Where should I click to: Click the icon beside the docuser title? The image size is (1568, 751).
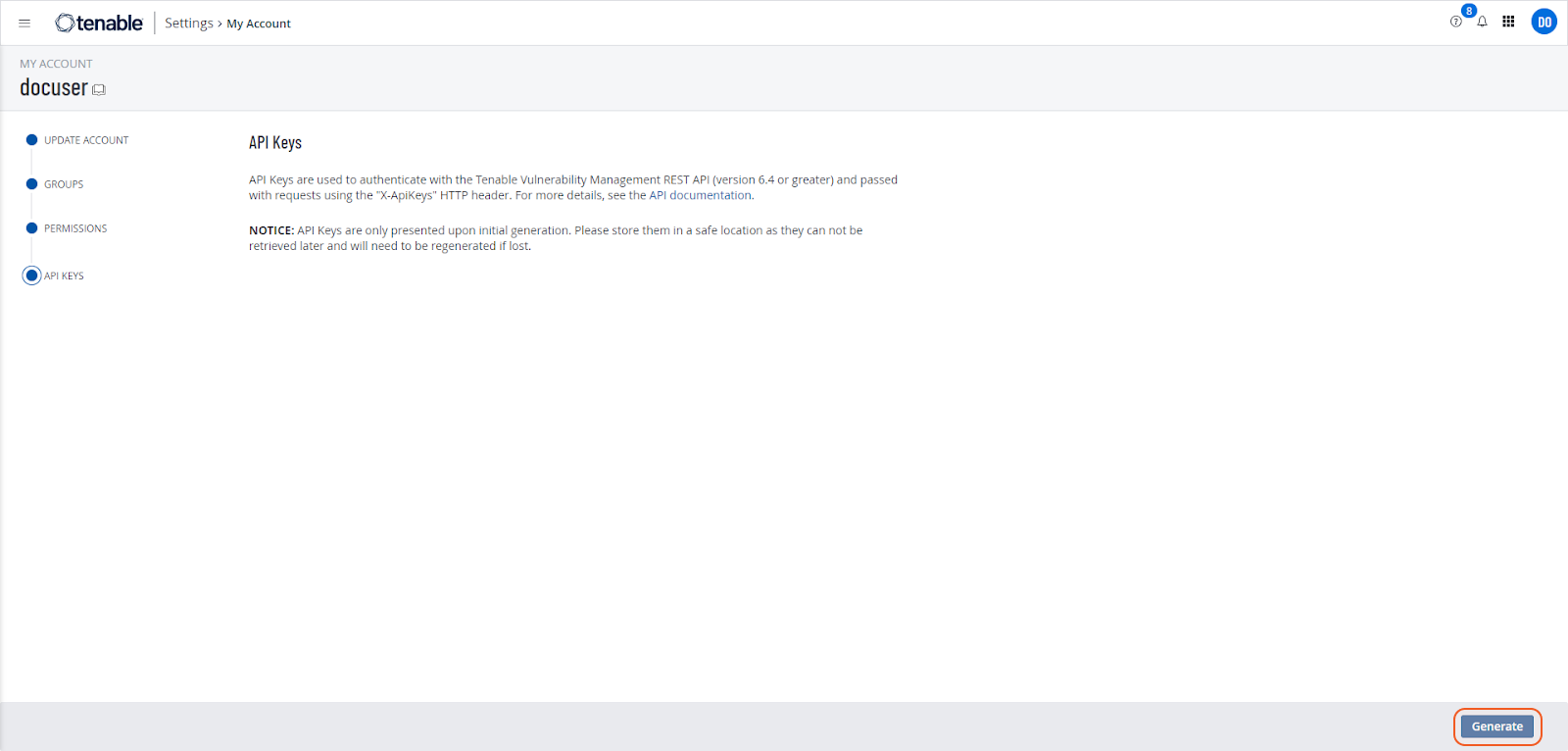99,89
